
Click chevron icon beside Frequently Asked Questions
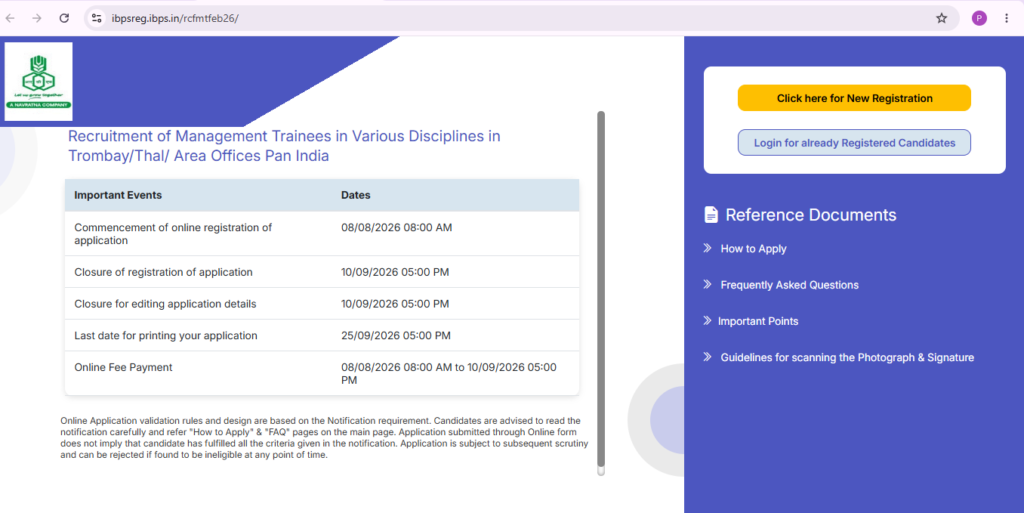point(707,284)
